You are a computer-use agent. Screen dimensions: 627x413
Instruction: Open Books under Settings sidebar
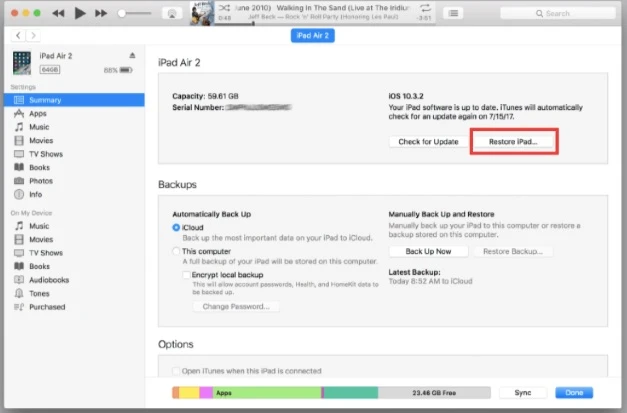(x=74, y=168)
